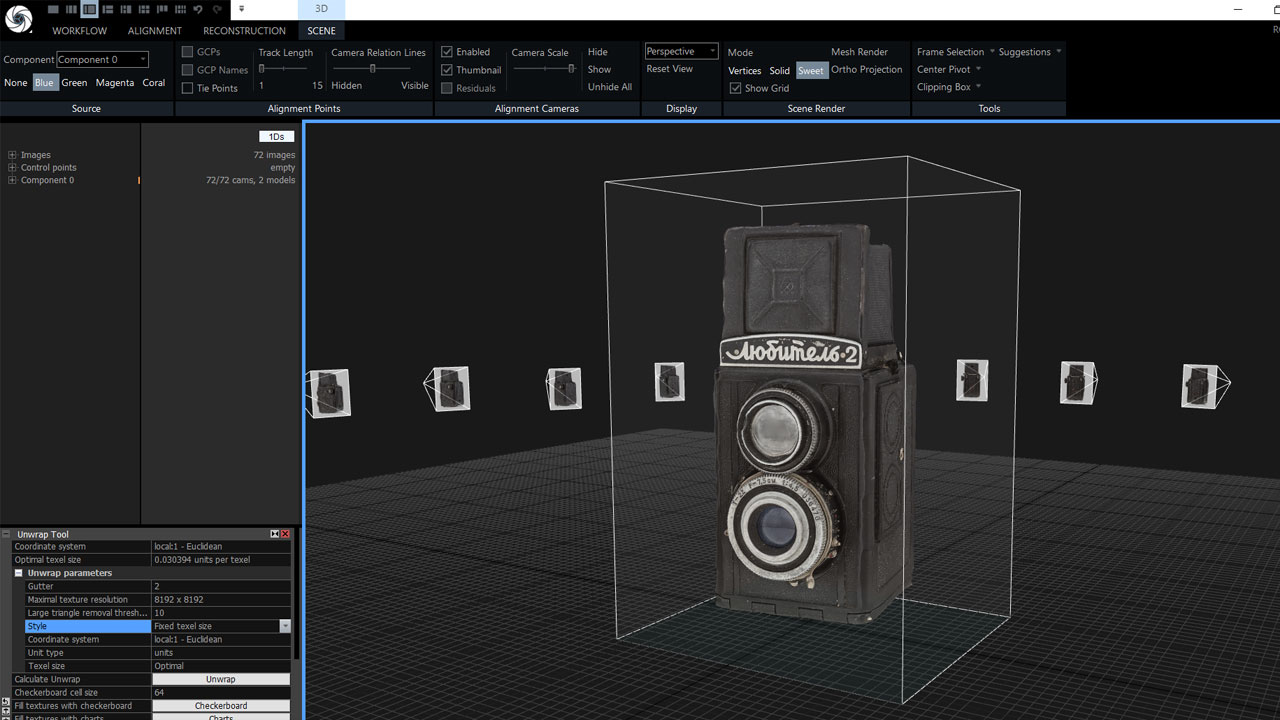
Task: Click the Camera Relation Lines slider
Action: 373,69
